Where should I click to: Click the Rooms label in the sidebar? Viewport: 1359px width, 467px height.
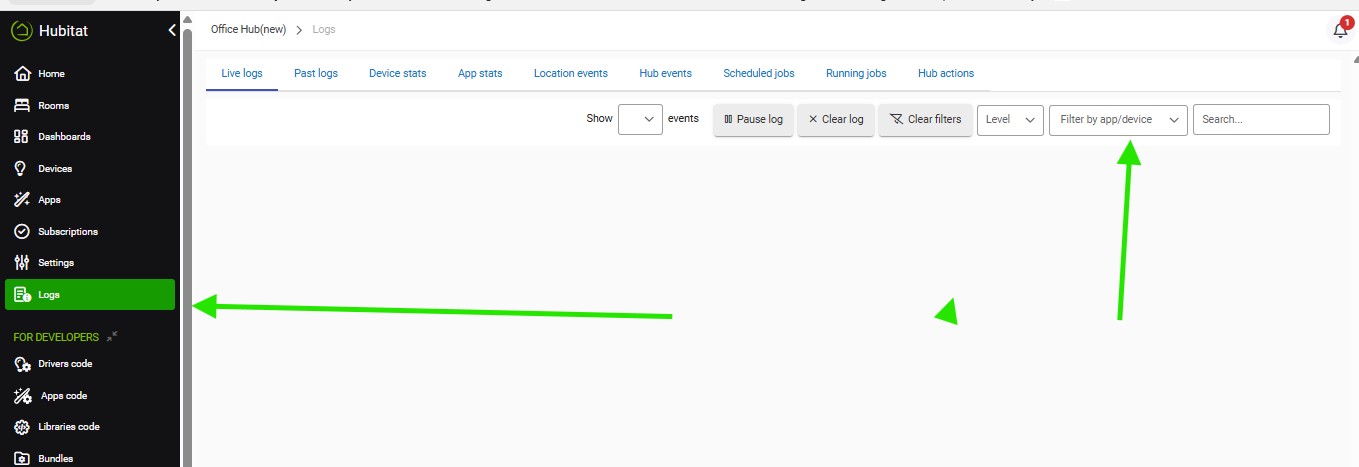pos(54,106)
